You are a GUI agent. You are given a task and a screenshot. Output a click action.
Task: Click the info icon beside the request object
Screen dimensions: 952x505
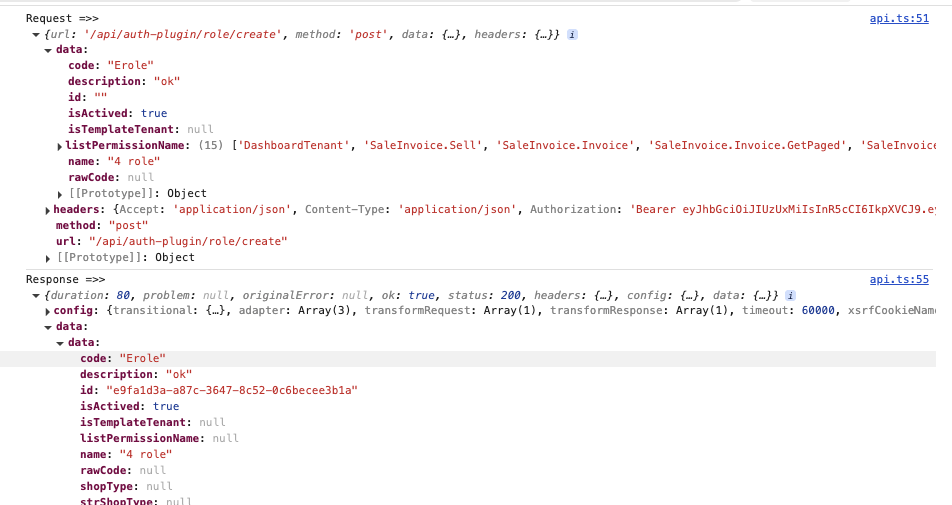point(572,34)
